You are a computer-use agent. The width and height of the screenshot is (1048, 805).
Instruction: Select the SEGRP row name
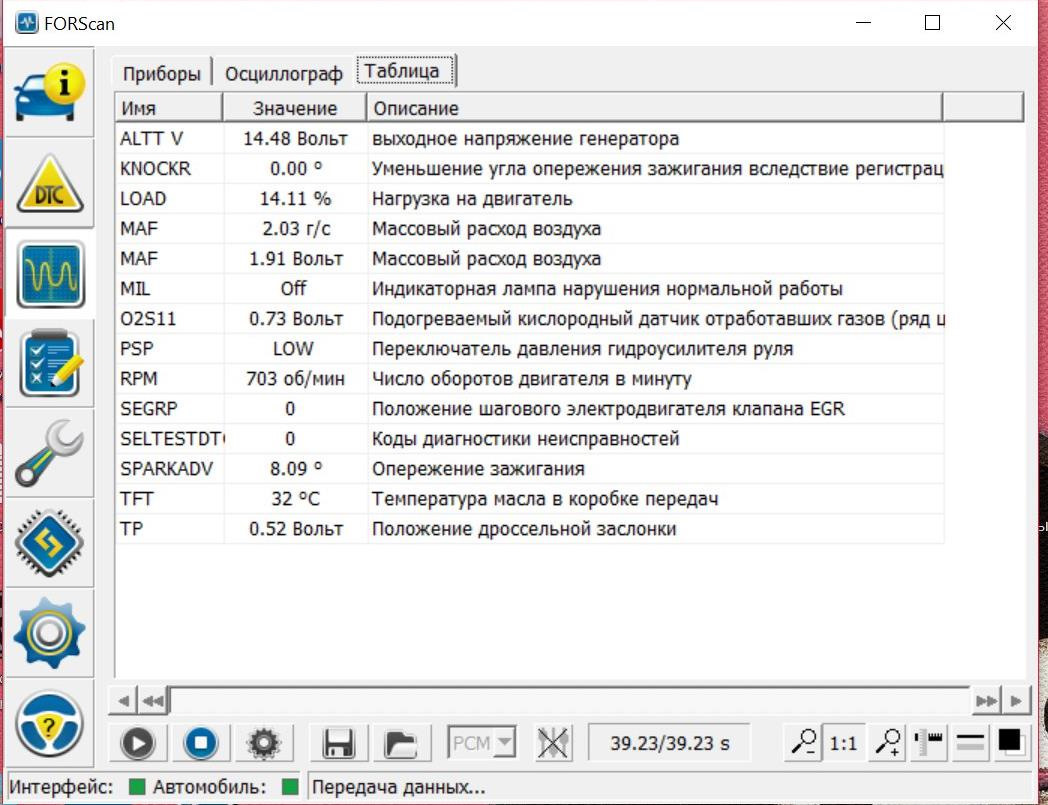point(149,409)
